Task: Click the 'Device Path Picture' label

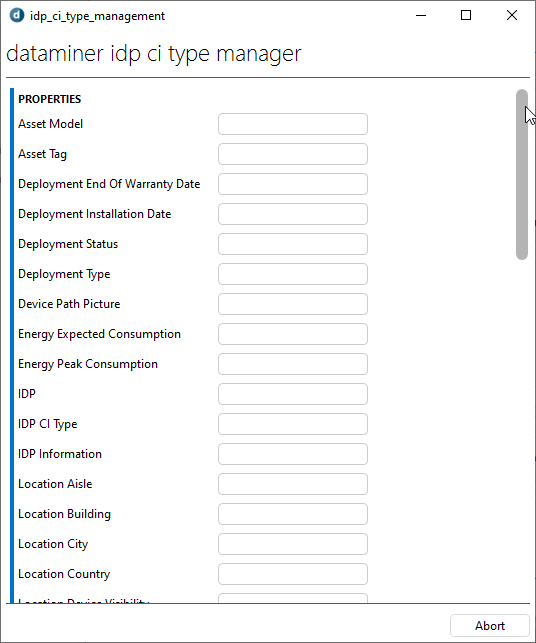Action: click(69, 304)
